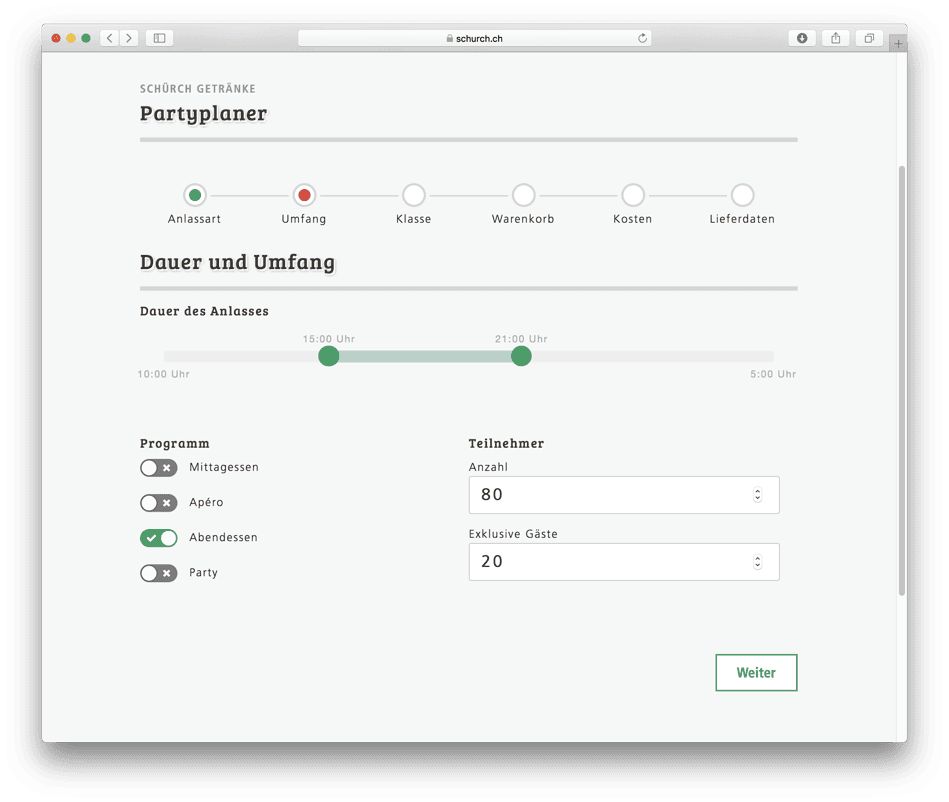The height and width of the screenshot is (802, 949).
Task: Click the Safari forward arrow button
Action: (128, 38)
